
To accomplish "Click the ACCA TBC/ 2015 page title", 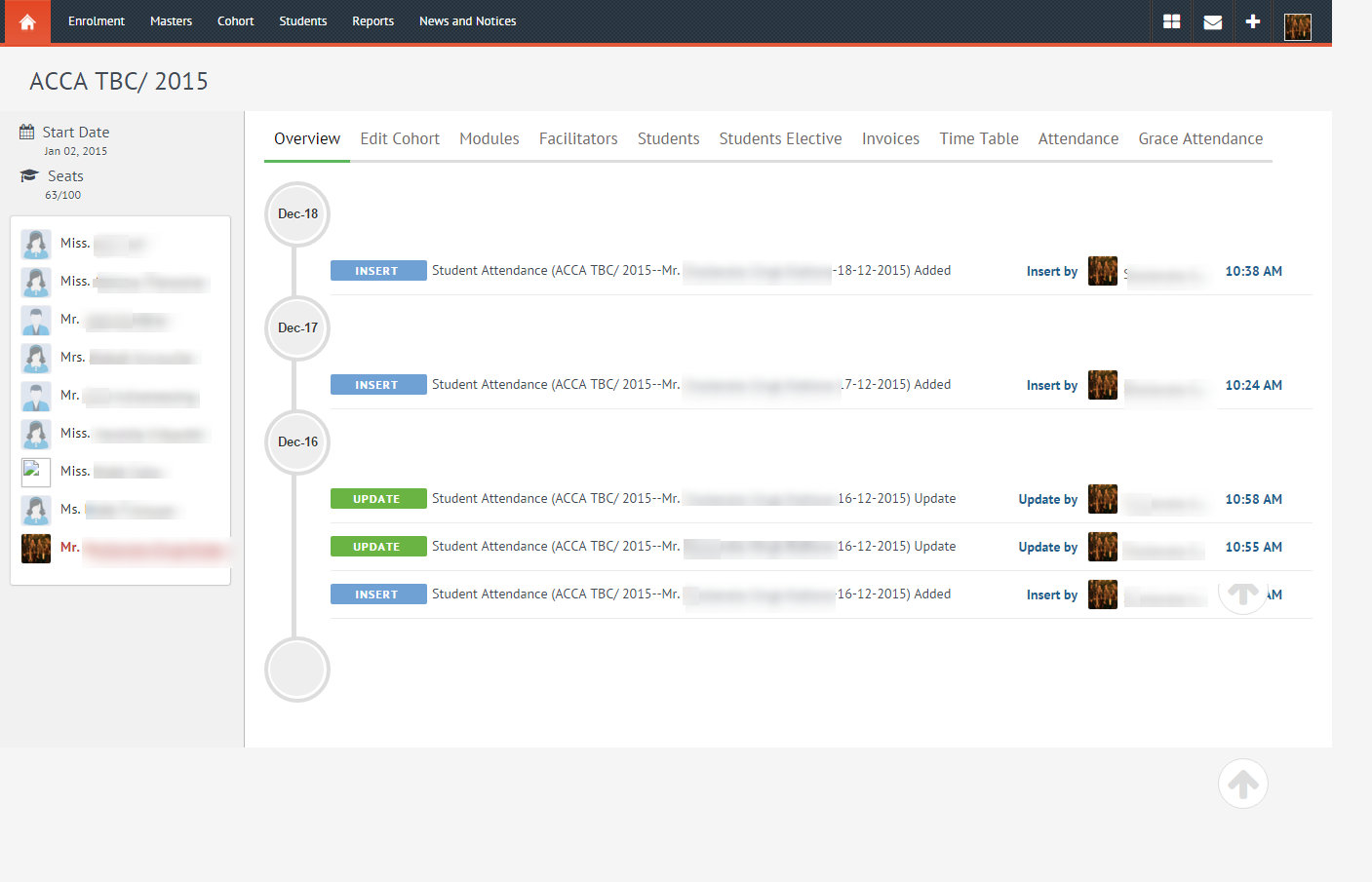I will 119,81.
